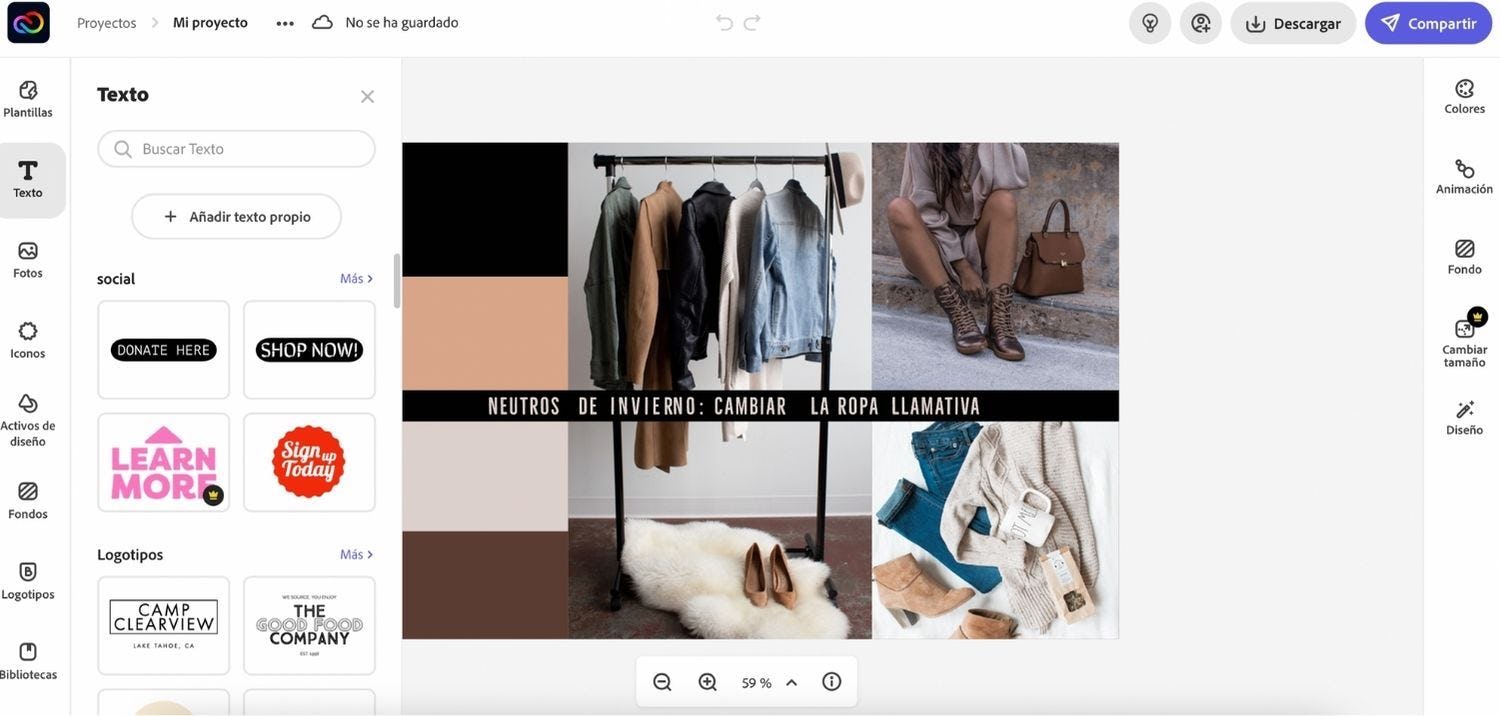1500x716 pixels.
Task: Expand Más for Logotipos section
Action: coord(356,554)
